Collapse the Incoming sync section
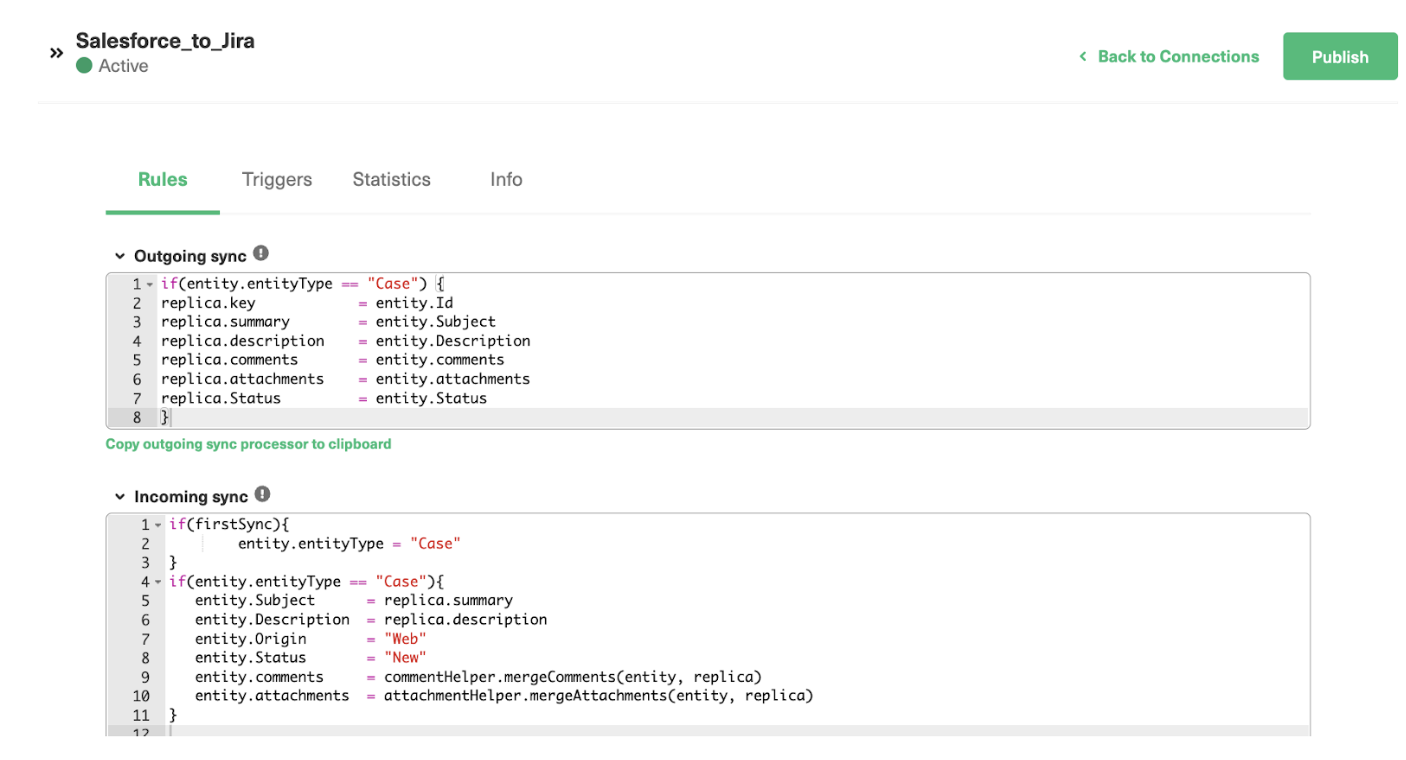 coord(120,495)
